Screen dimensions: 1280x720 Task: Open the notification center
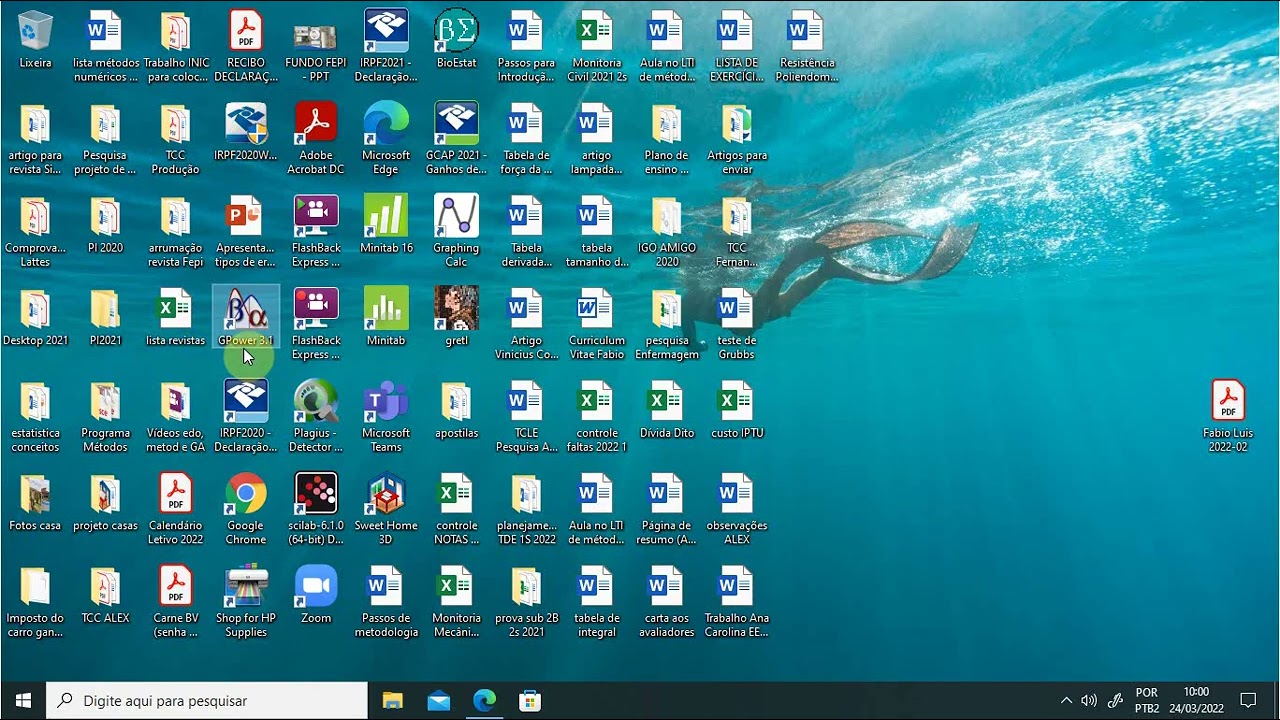tap(1248, 701)
